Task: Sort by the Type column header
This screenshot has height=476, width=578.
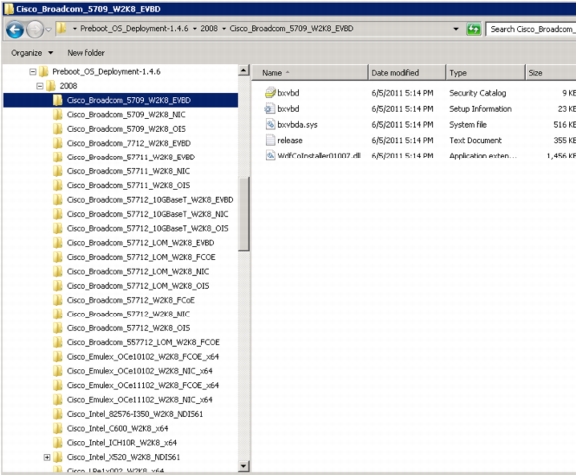Action: point(485,73)
